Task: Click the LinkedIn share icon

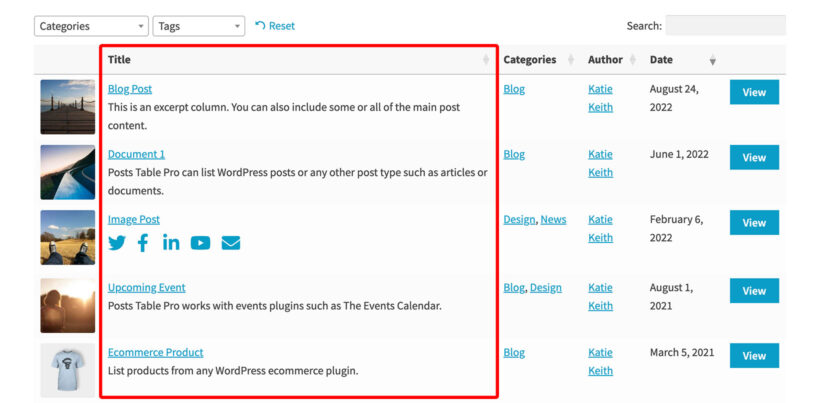Action: (x=171, y=243)
